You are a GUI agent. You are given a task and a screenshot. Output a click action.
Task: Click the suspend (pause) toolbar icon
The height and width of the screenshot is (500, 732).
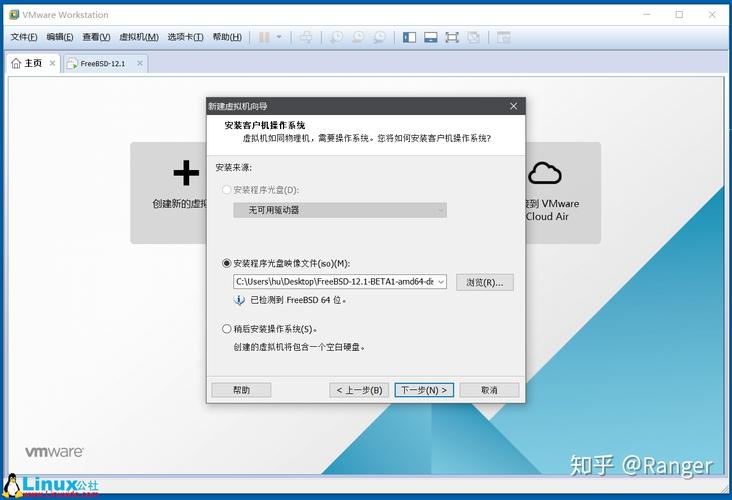264,37
